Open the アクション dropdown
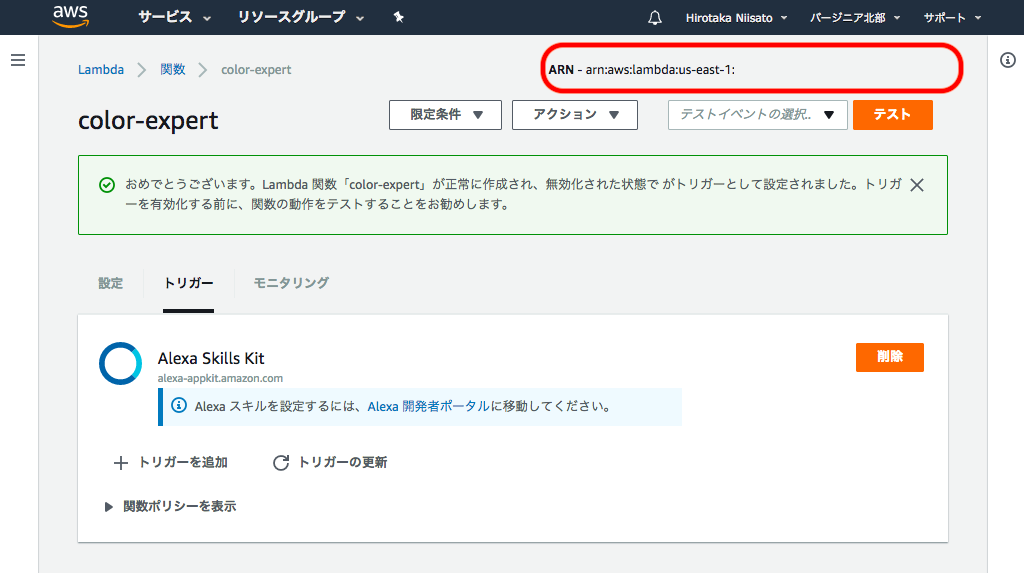The image size is (1024, 573). [x=575, y=115]
